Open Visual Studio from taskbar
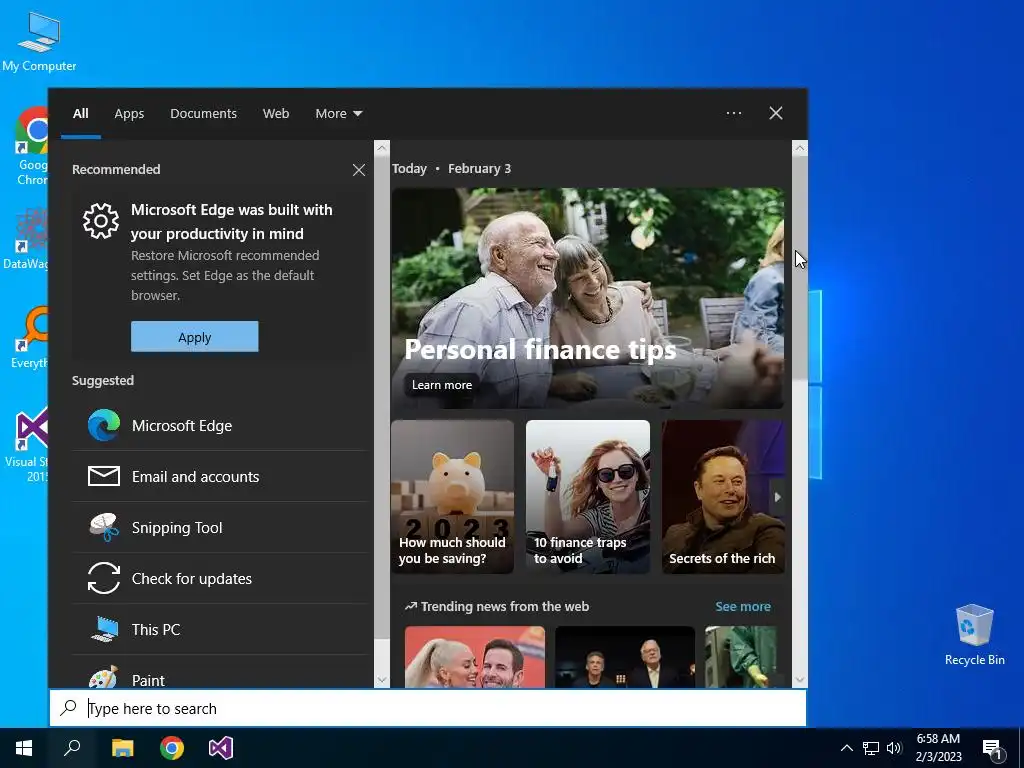Image resolution: width=1024 pixels, height=768 pixels. pyautogui.click(x=221, y=748)
